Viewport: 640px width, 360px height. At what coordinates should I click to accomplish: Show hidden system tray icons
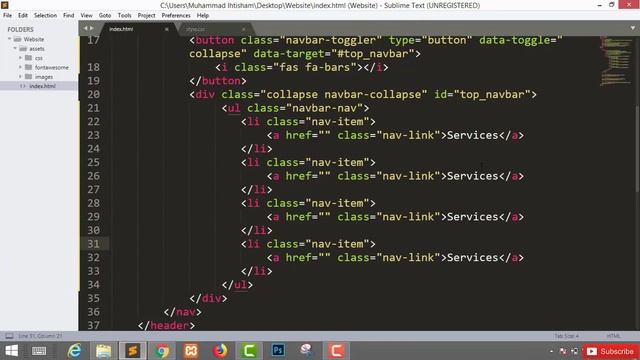[x=551, y=351]
